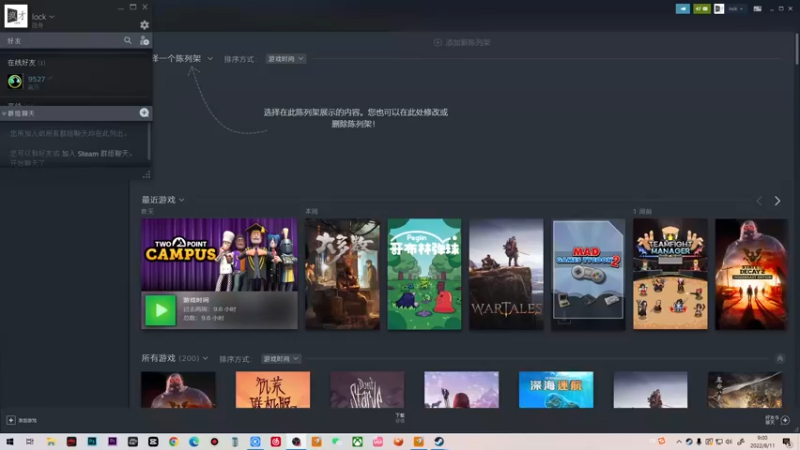Open 饥荒联机版 game tile
This screenshot has width=800, height=450.
coord(273,390)
